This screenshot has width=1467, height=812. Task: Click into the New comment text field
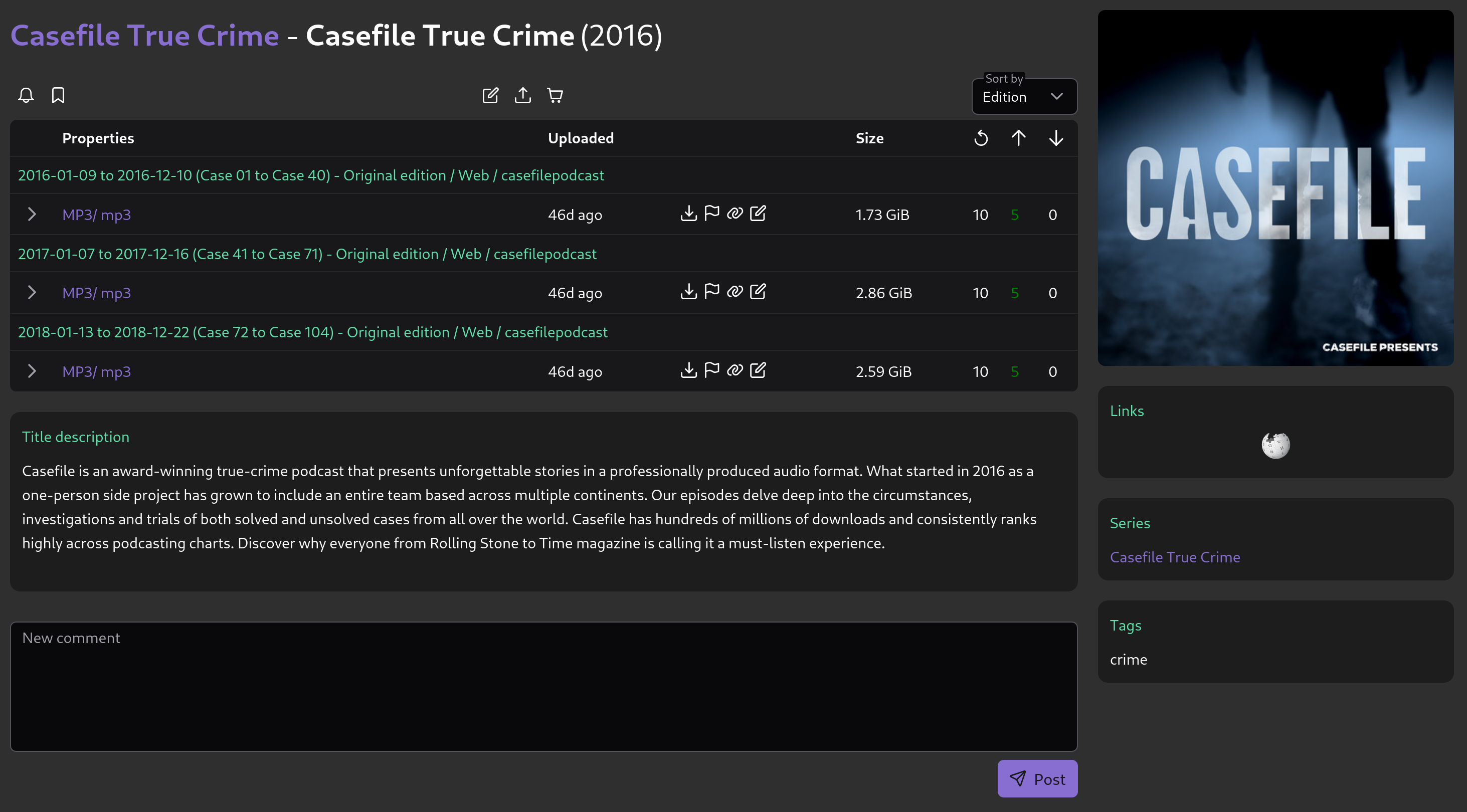[x=543, y=686]
